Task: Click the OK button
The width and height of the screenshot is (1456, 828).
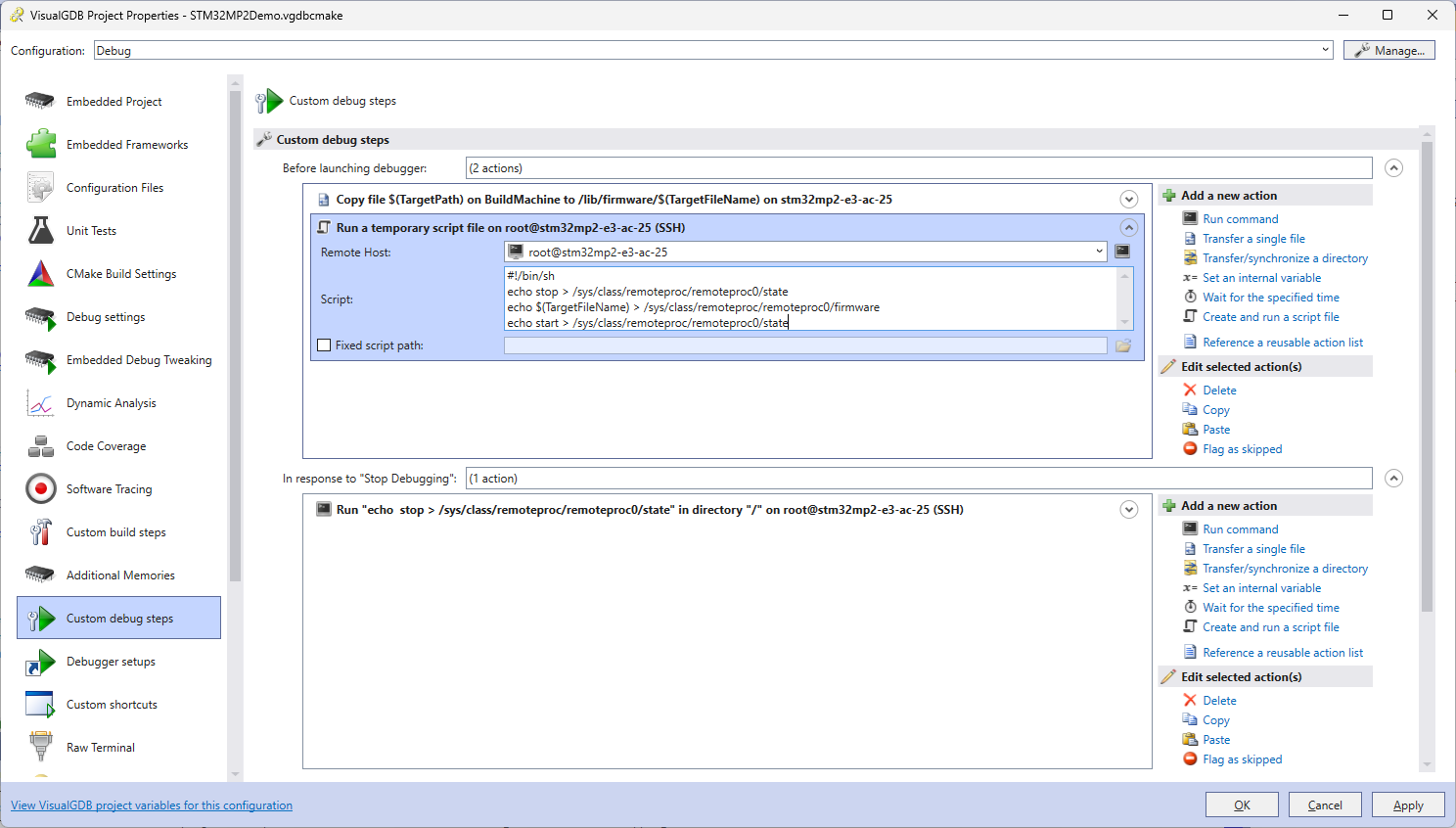Action: click(x=1242, y=805)
